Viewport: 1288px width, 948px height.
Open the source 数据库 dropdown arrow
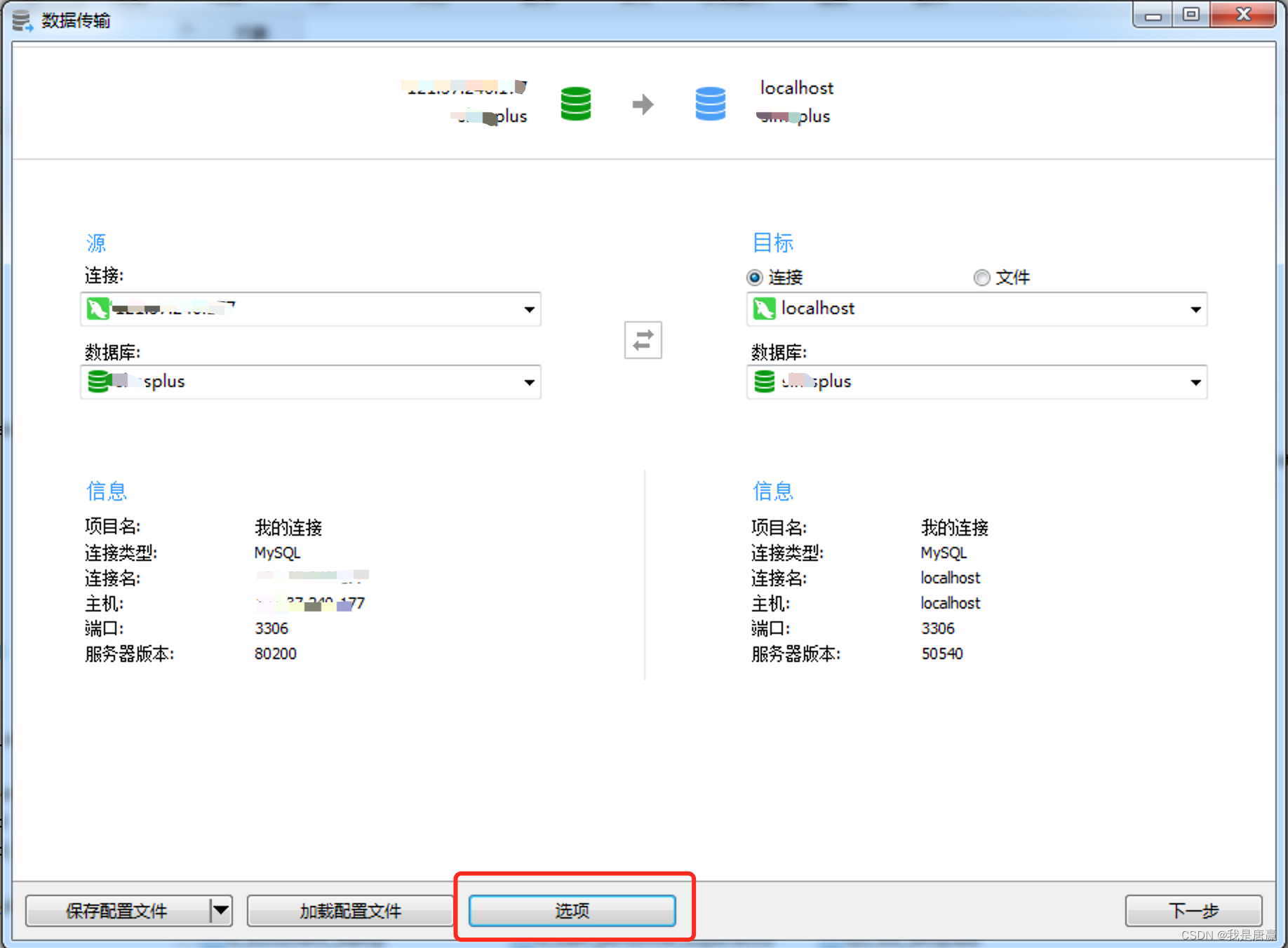[529, 382]
